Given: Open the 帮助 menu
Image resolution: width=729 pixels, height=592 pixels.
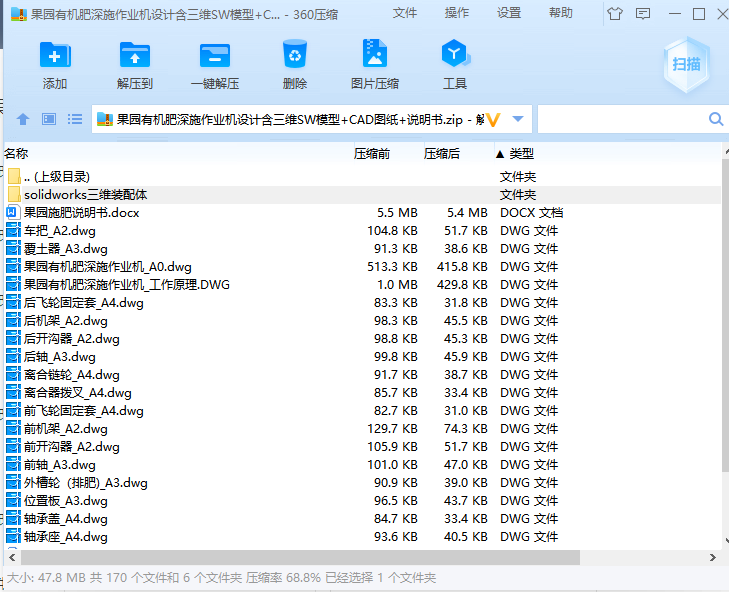Looking at the screenshot, I should [x=561, y=13].
